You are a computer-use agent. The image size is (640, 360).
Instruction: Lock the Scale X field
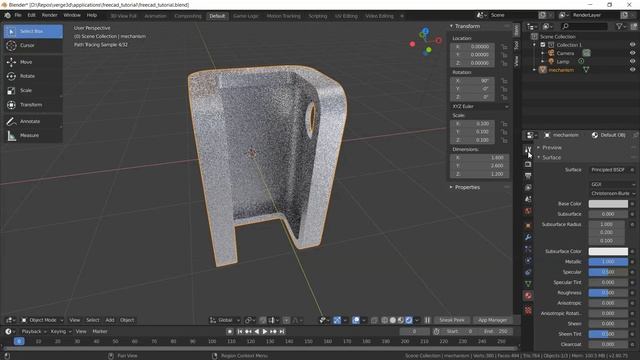click(x=504, y=124)
